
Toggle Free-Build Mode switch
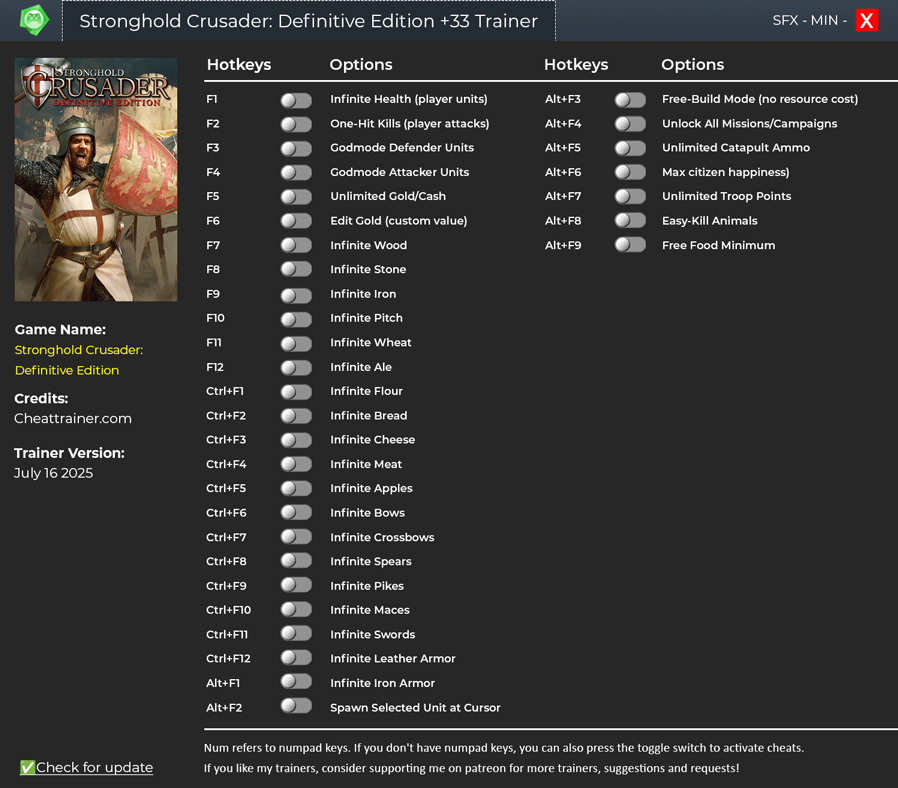(630, 100)
